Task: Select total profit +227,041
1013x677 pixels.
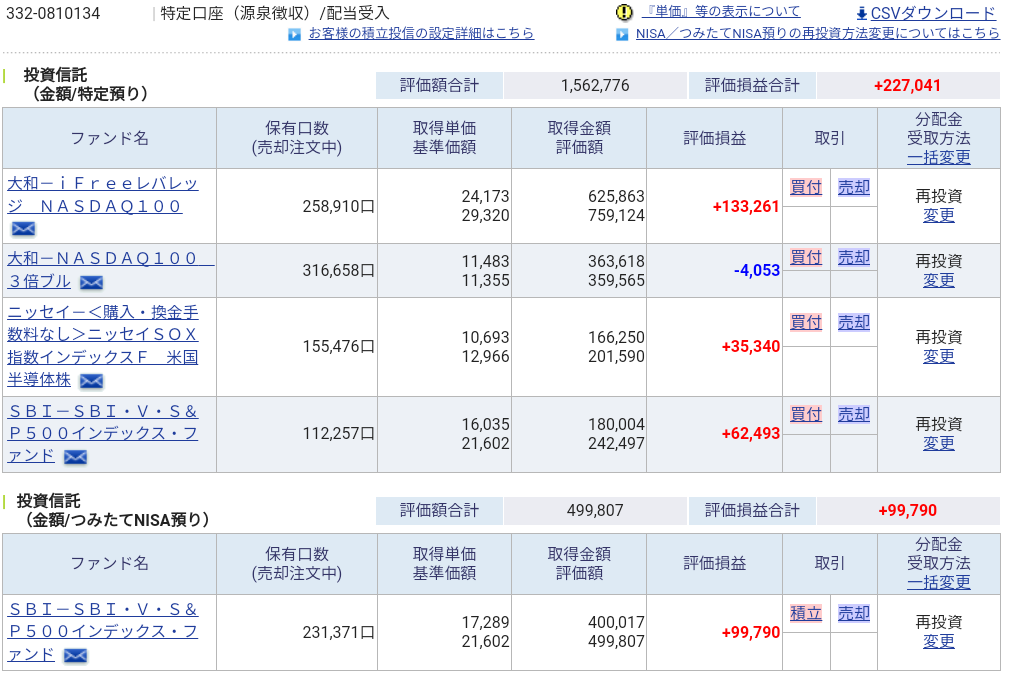Action: (x=907, y=85)
